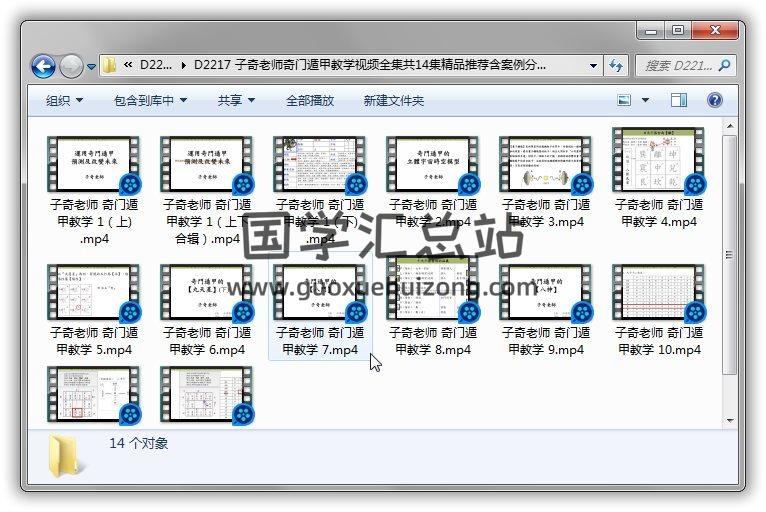Image resolution: width=766 pixels, height=512 pixels.
Task: Click the file name 甲教学 6.mp4
Action: (x=207, y=341)
